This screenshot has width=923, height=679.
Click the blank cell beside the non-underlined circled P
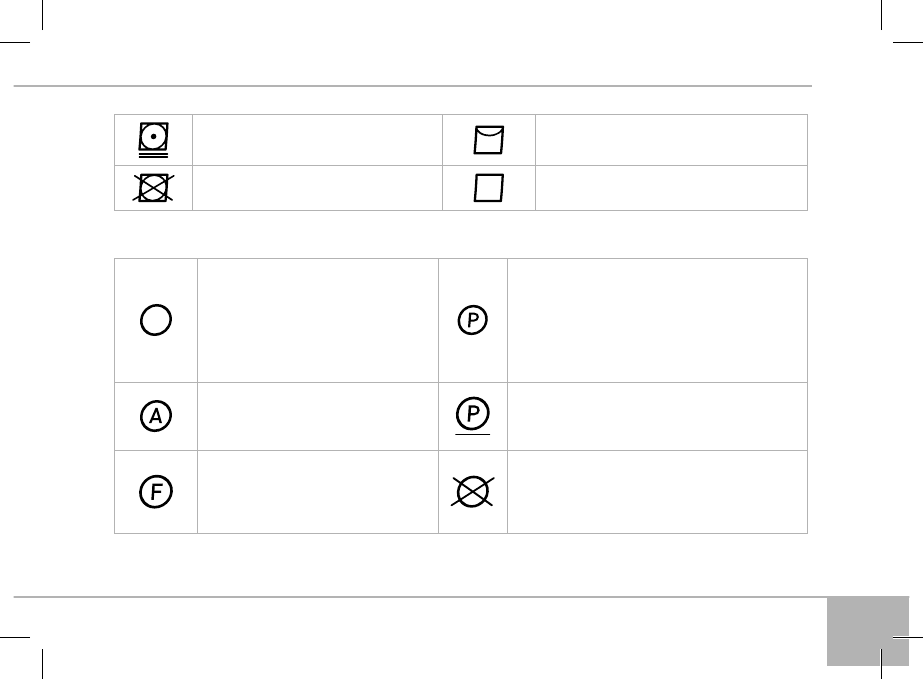click(657, 321)
